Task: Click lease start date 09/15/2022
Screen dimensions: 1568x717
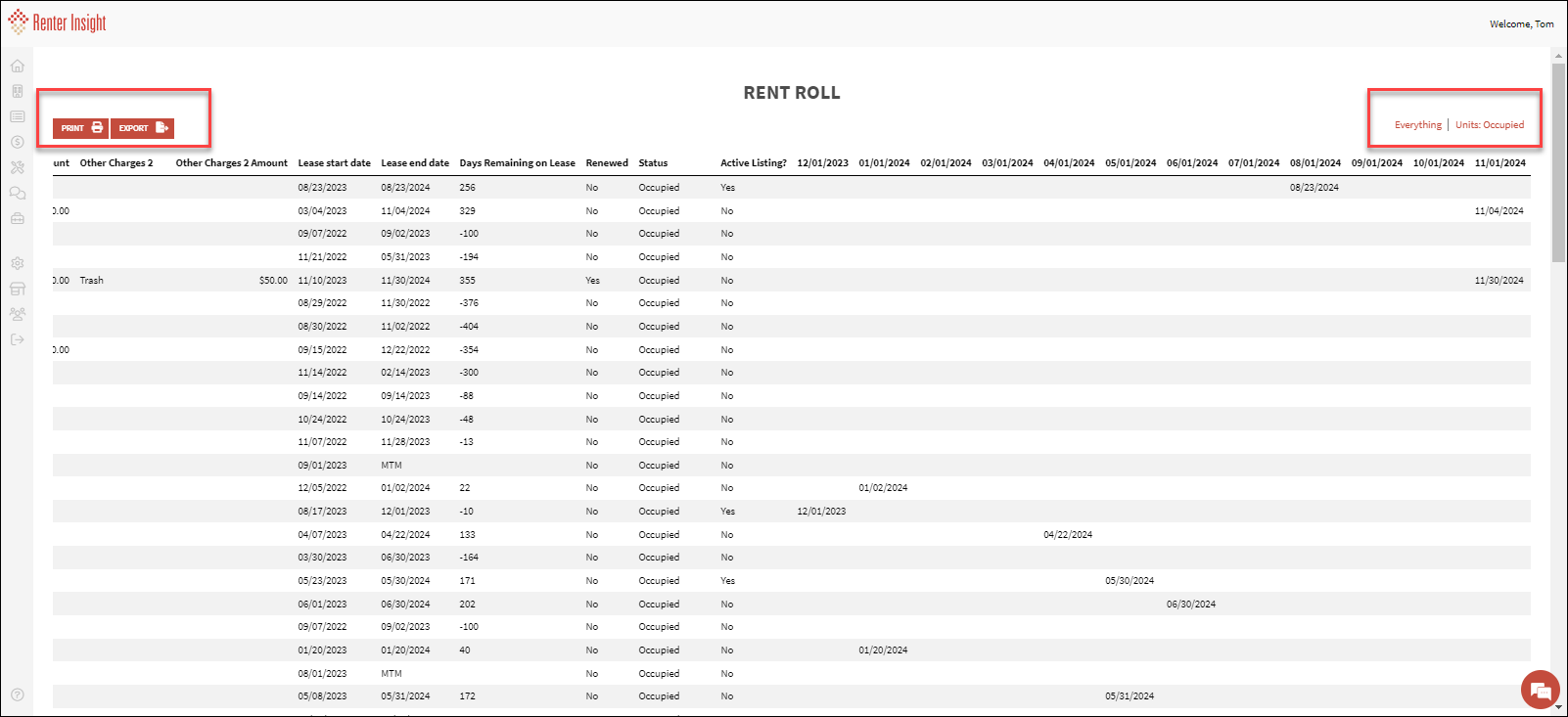Action: [322, 350]
